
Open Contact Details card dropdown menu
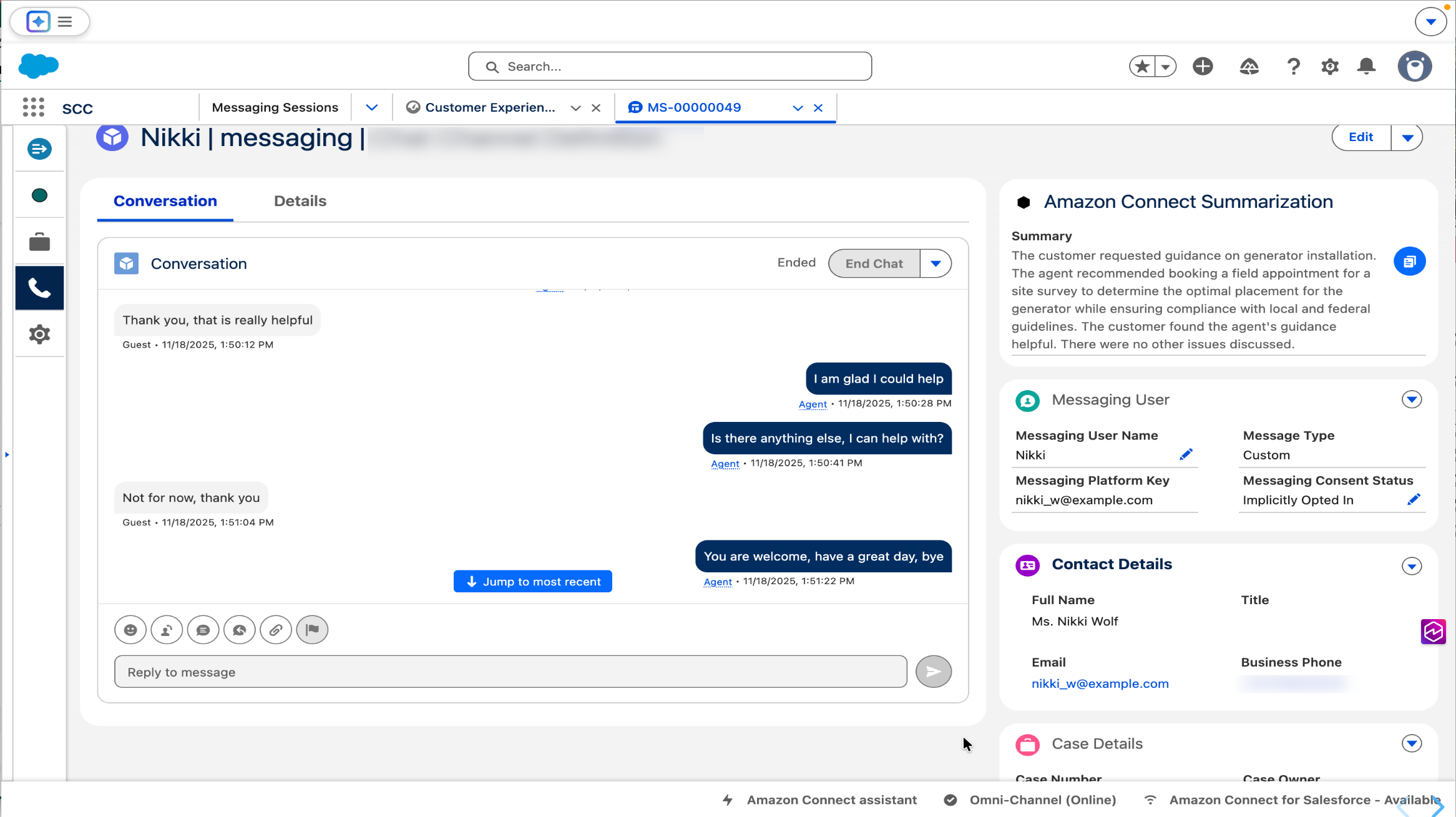coord(1412,566)
